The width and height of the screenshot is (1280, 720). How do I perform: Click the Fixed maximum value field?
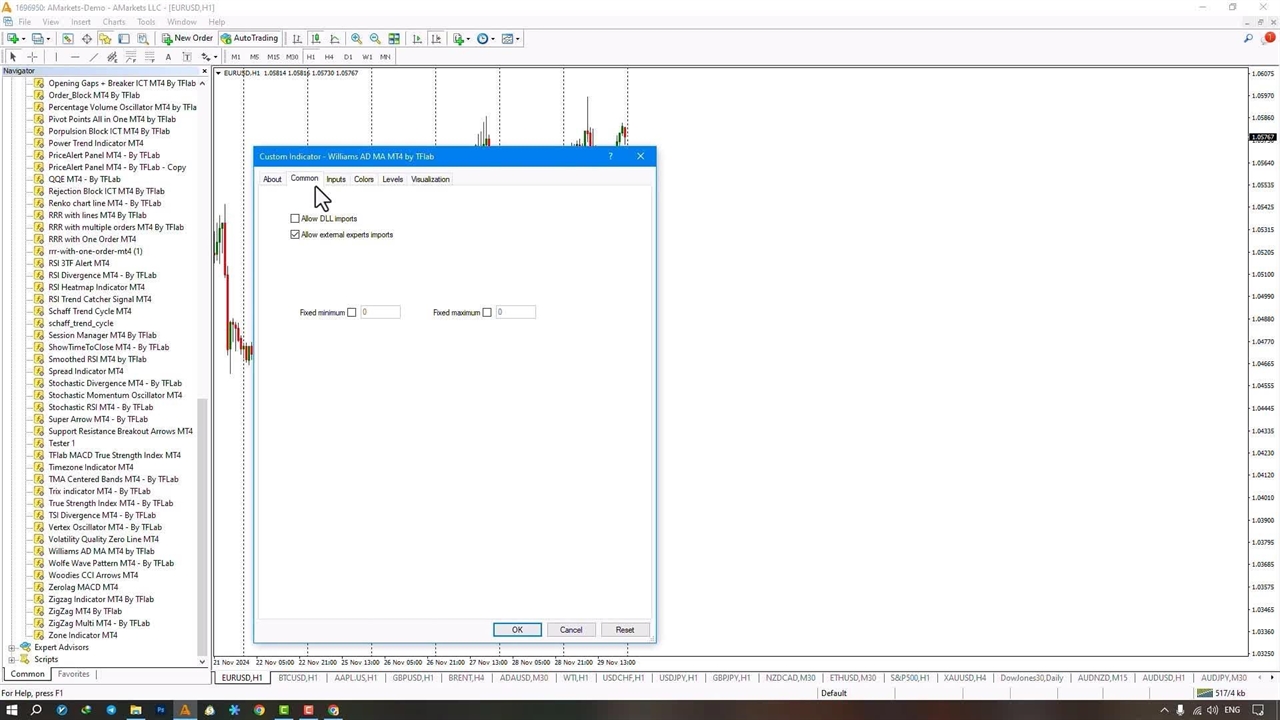coord(515,312)
